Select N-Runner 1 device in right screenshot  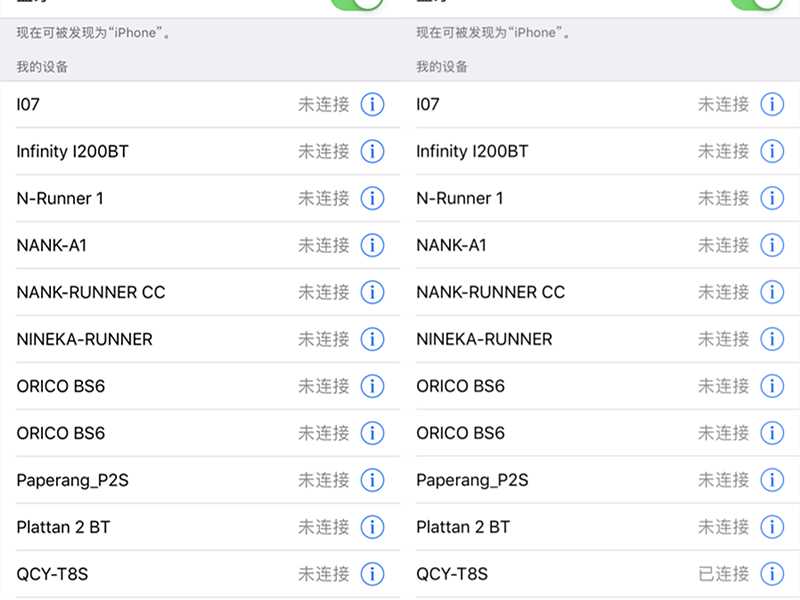tap(460, 198)
